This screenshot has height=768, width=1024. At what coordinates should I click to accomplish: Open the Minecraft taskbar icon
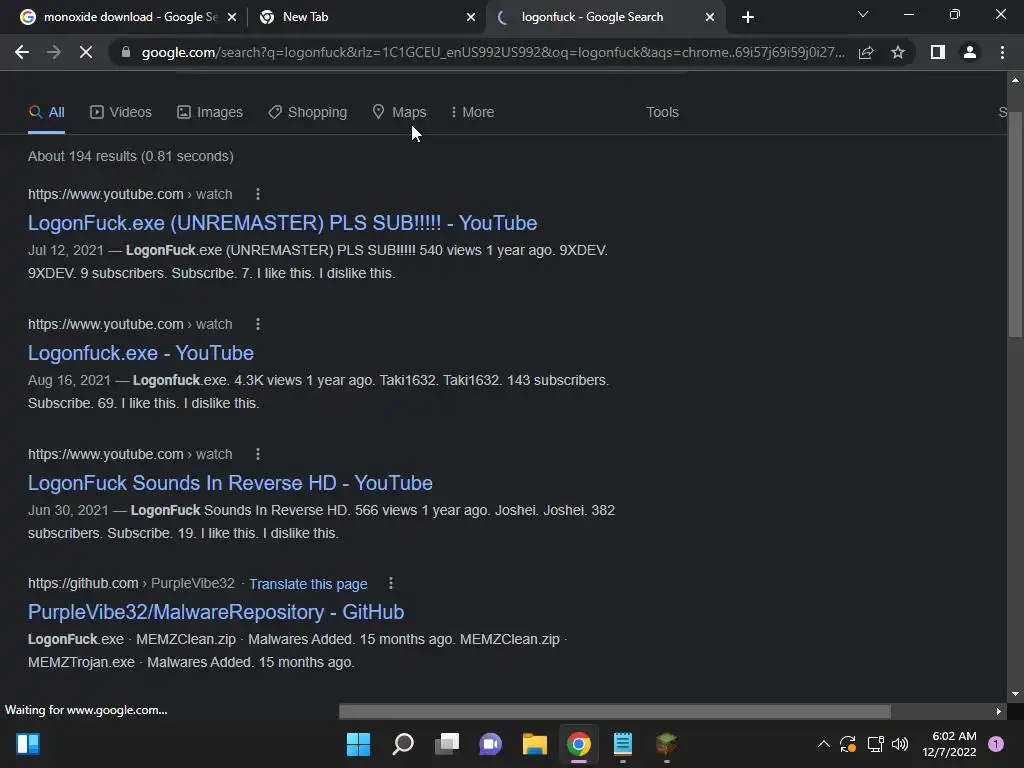pos(667,744)
